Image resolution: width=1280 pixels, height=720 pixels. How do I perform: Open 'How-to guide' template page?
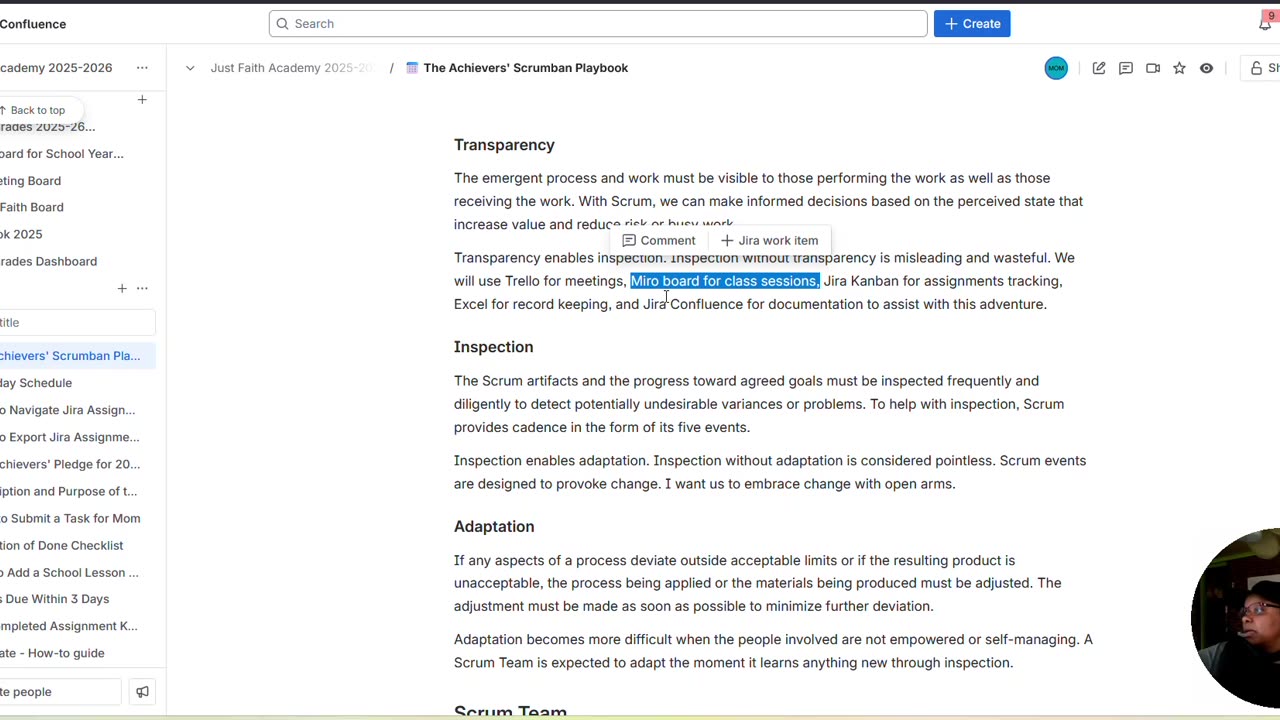(x=52, y=653)
